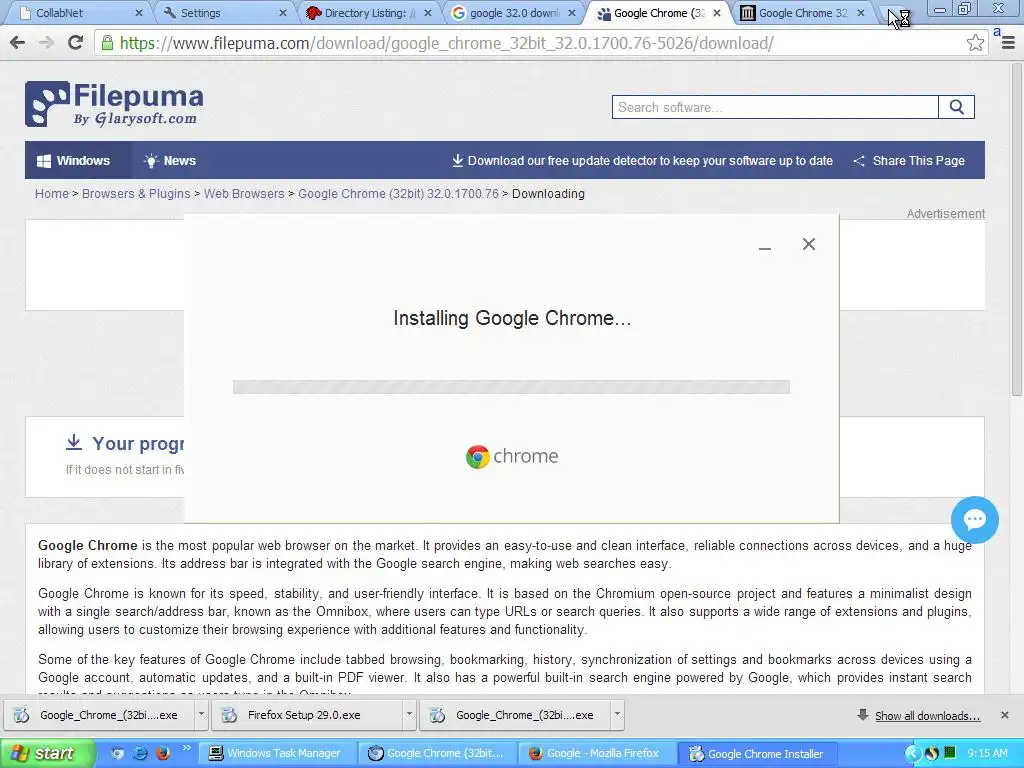Select the Downloading breadcrumb text
Image resolution: width=1024 pixels, height=768 pixels.
[548, 194]
